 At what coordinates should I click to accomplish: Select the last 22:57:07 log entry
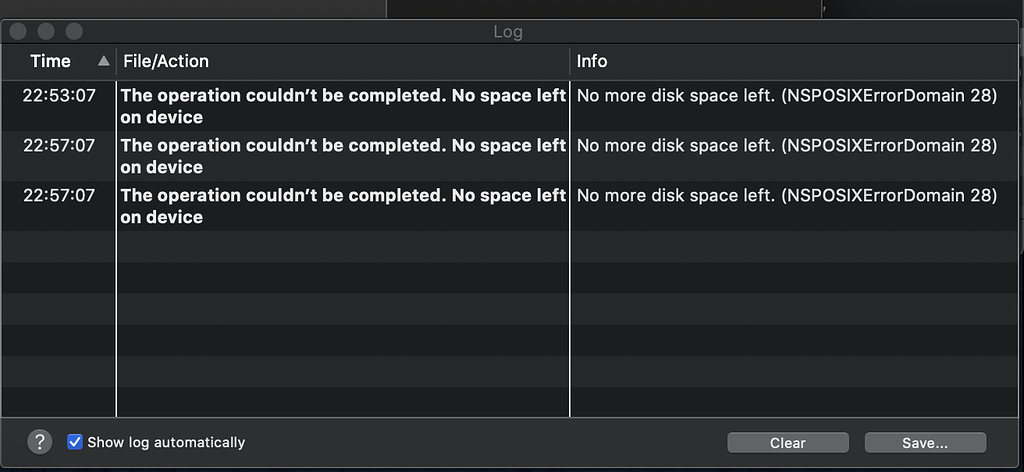point(59,195)
